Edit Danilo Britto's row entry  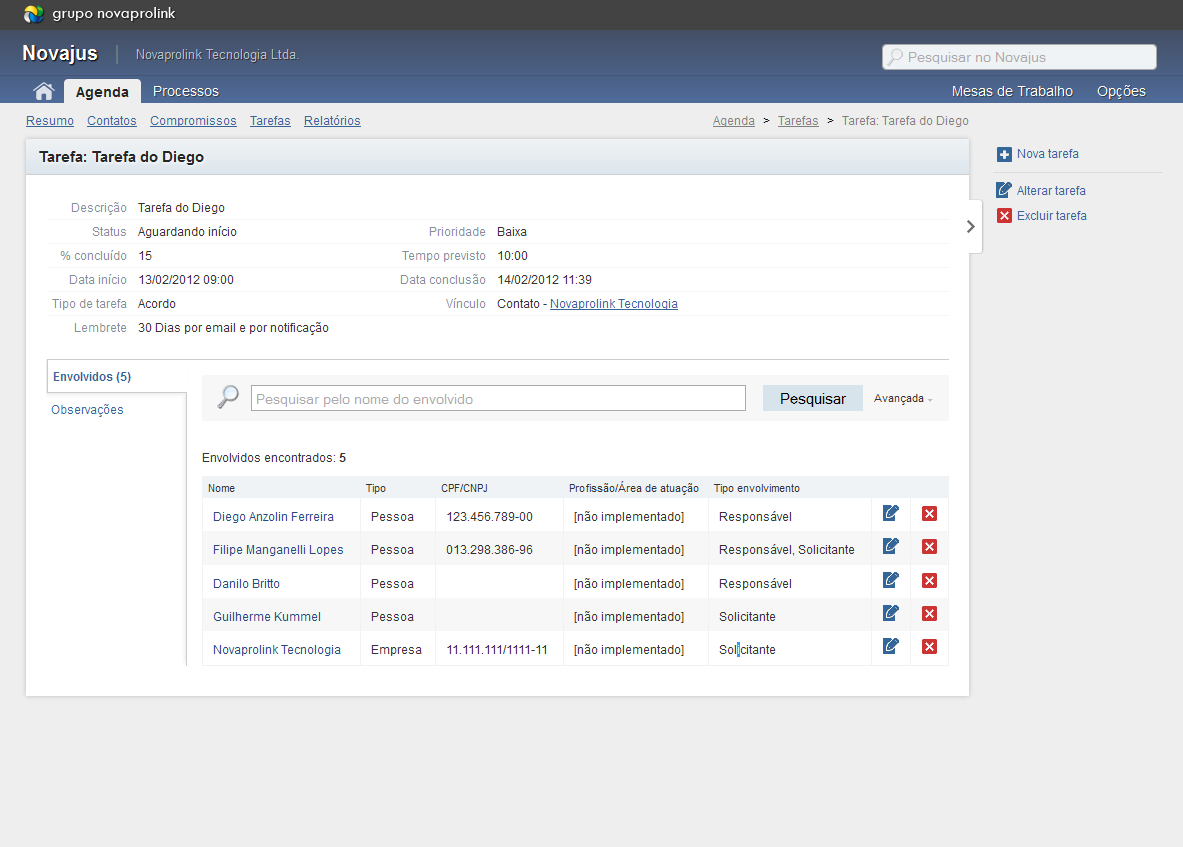(891, 581)
